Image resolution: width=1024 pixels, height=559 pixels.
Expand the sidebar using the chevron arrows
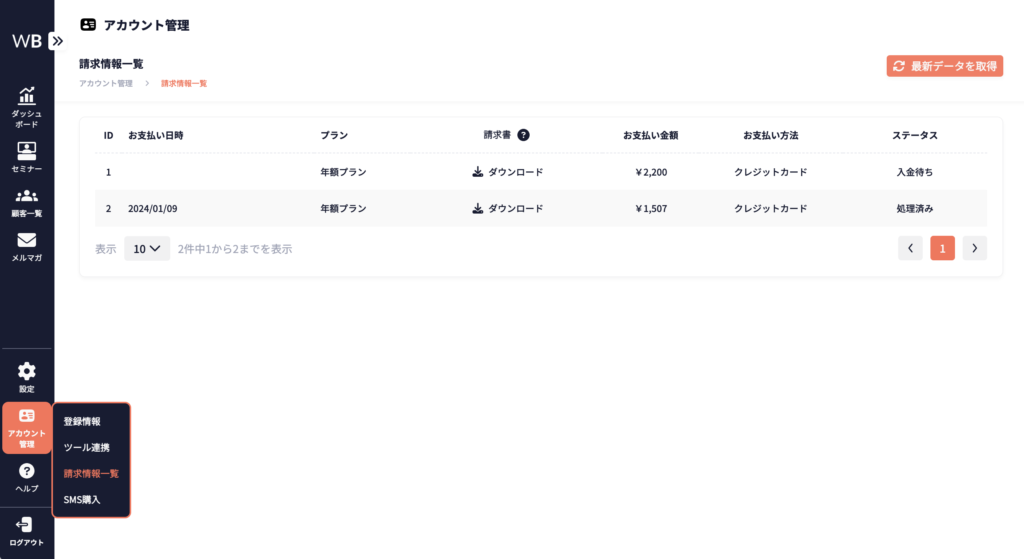click(x=57, y=41)
